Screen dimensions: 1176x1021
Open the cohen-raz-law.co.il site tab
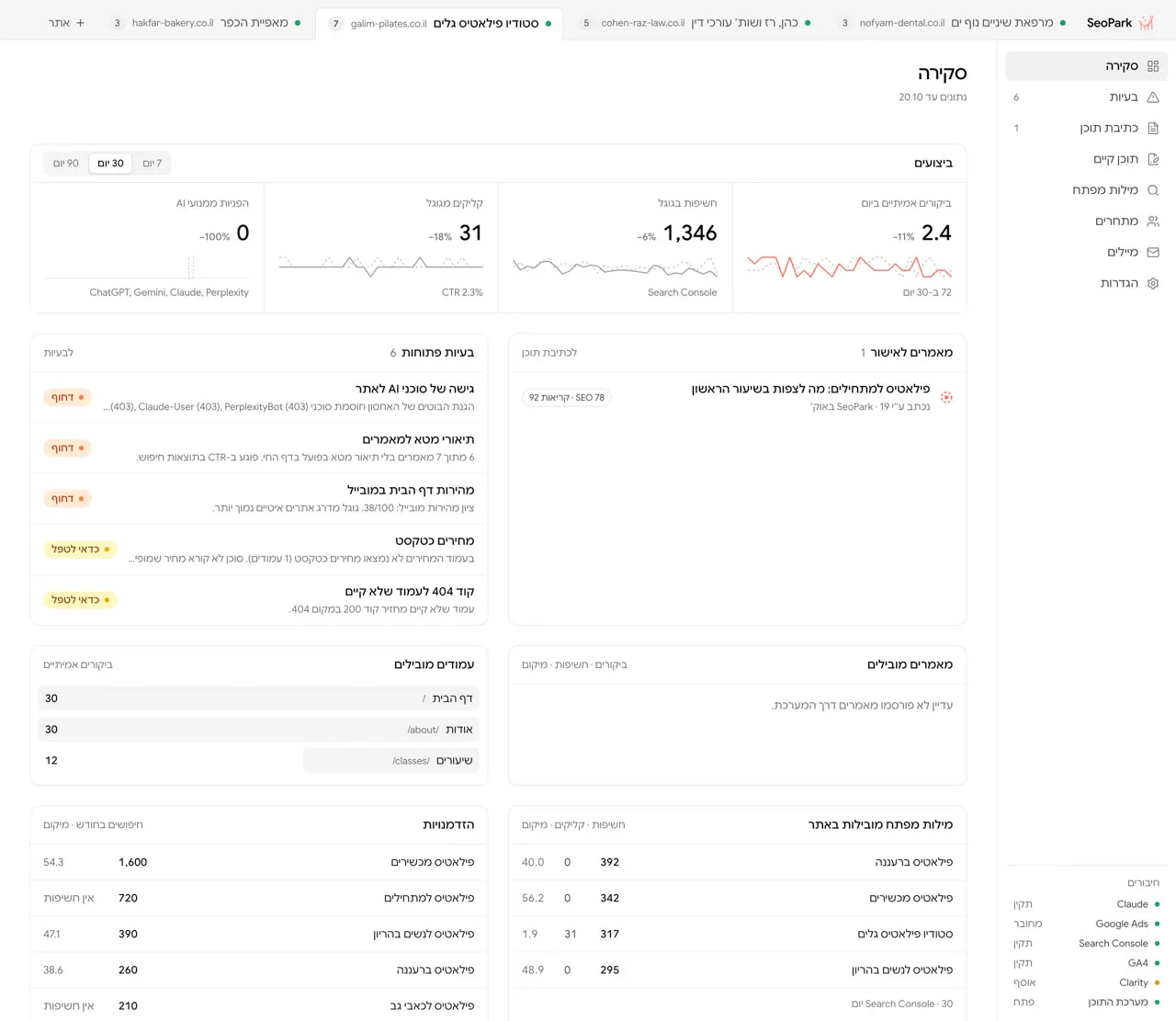pos(695,23)
